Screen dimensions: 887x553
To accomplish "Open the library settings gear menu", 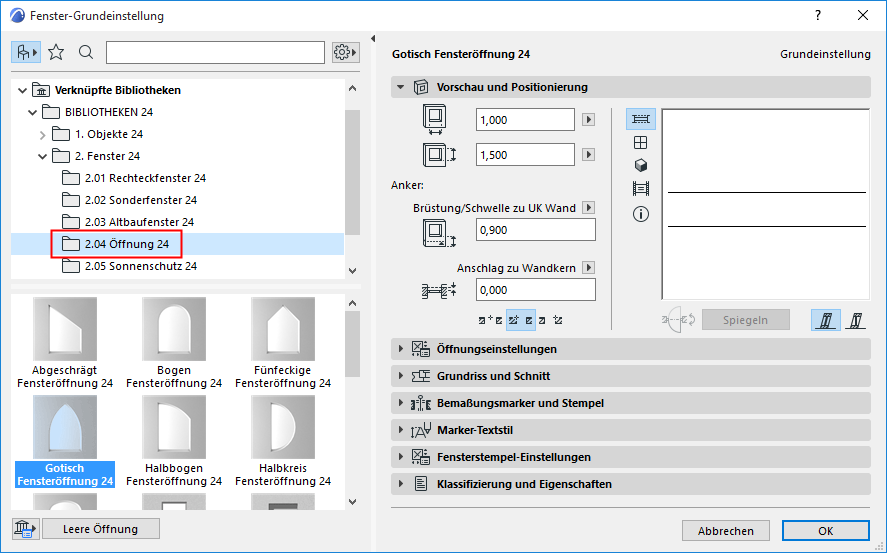I will [x=345, y=52].
